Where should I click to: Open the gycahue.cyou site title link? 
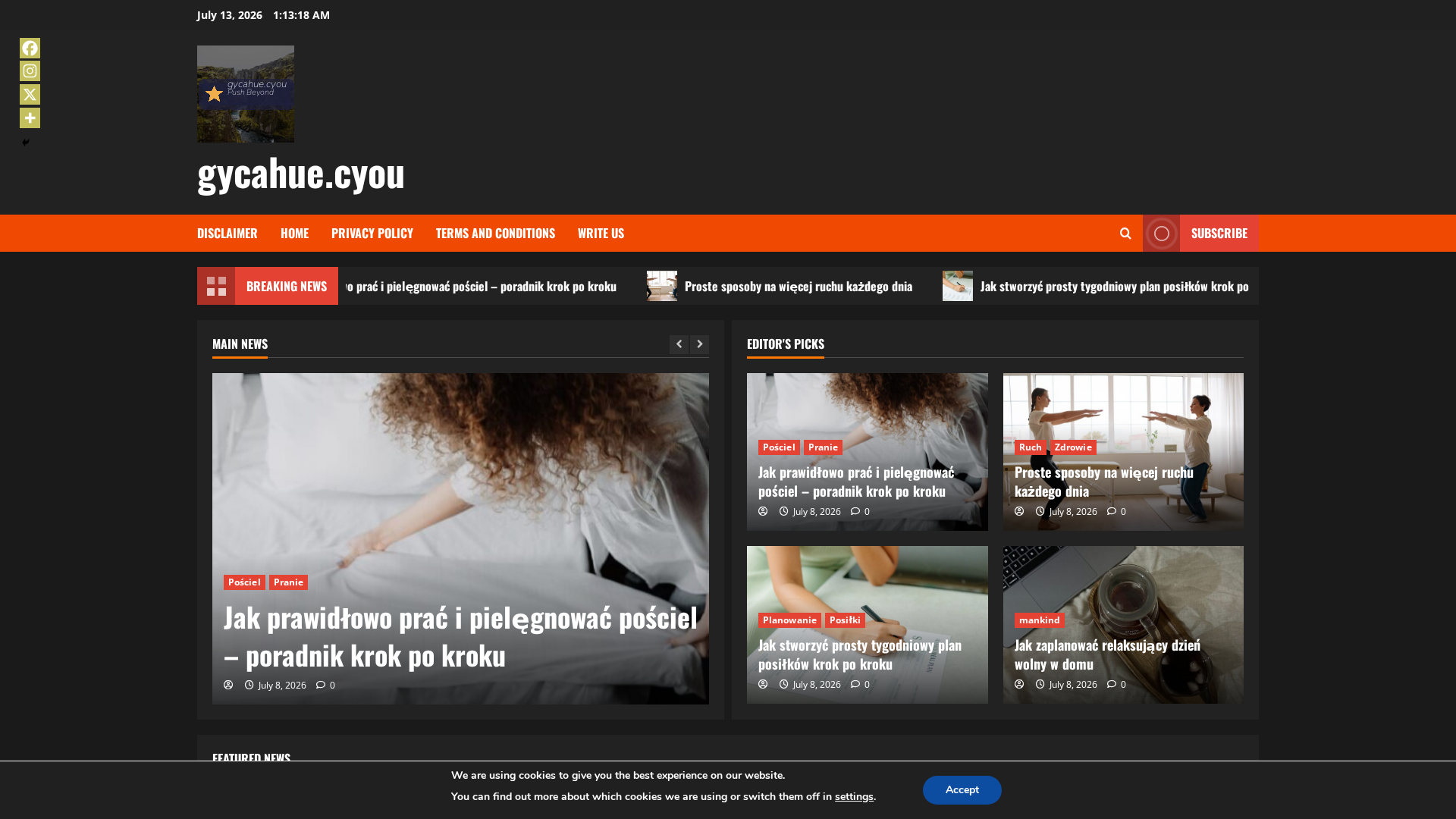(x=301, y=172)
